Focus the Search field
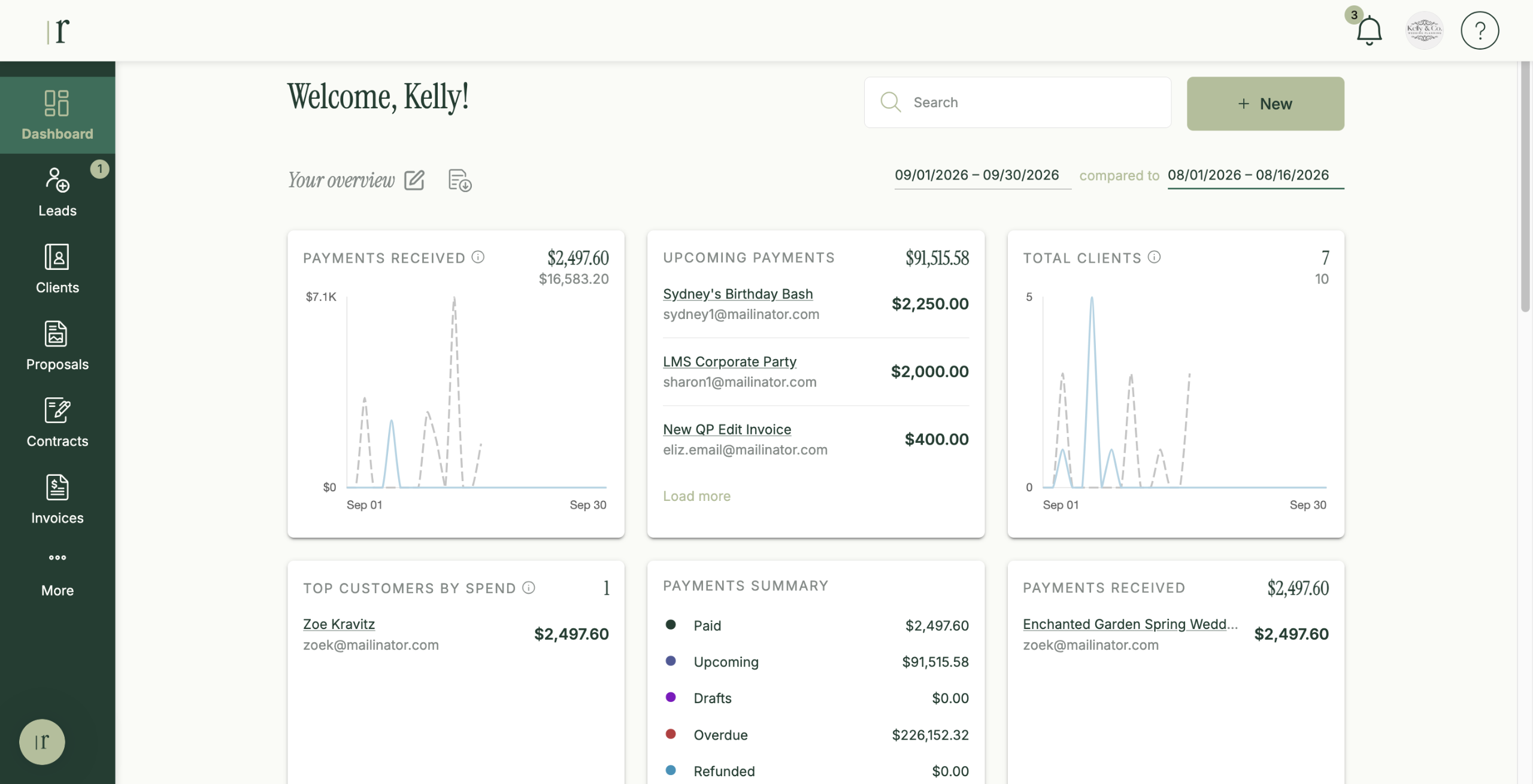 1017,102
